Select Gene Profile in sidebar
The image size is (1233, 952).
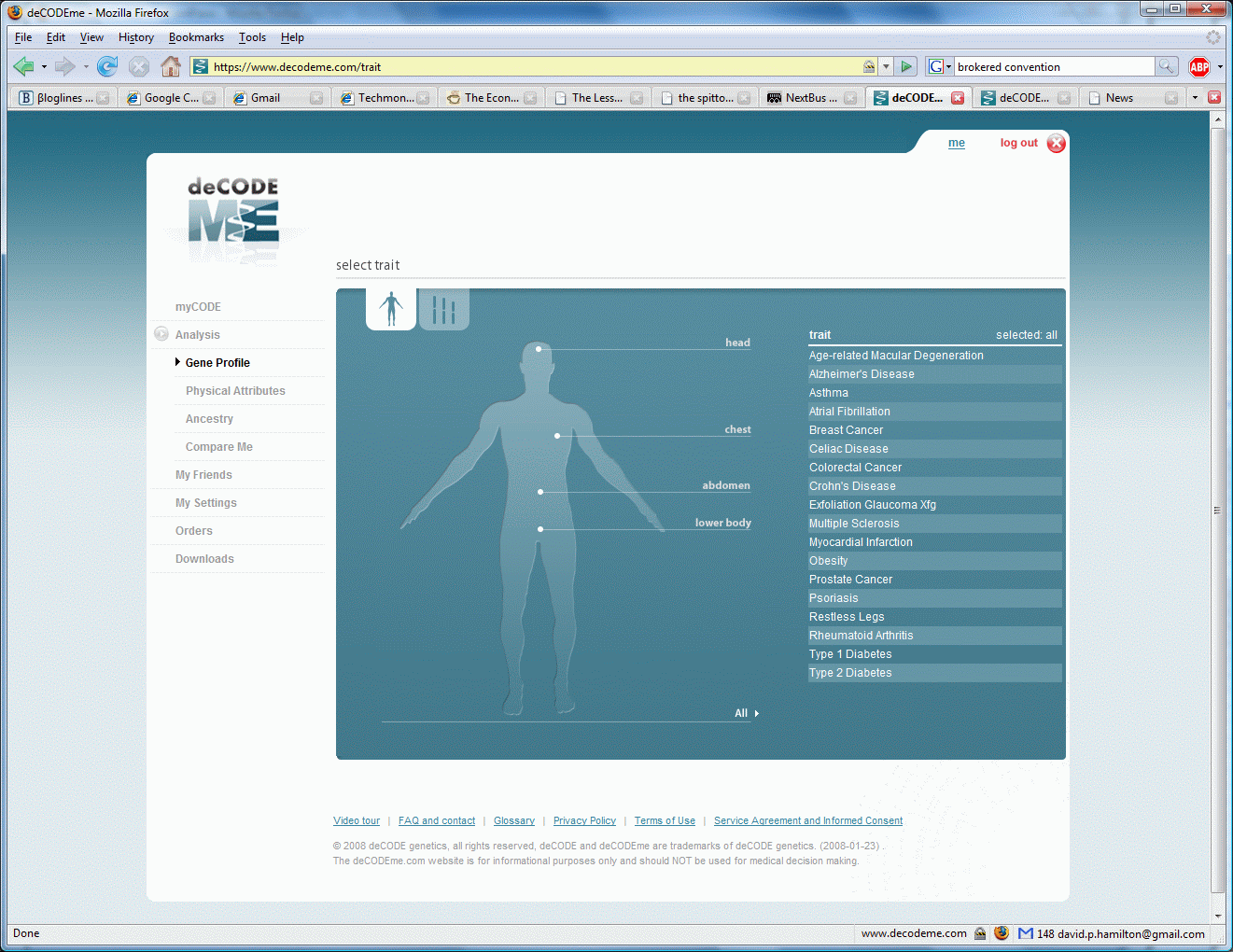[x=217, y=362]
